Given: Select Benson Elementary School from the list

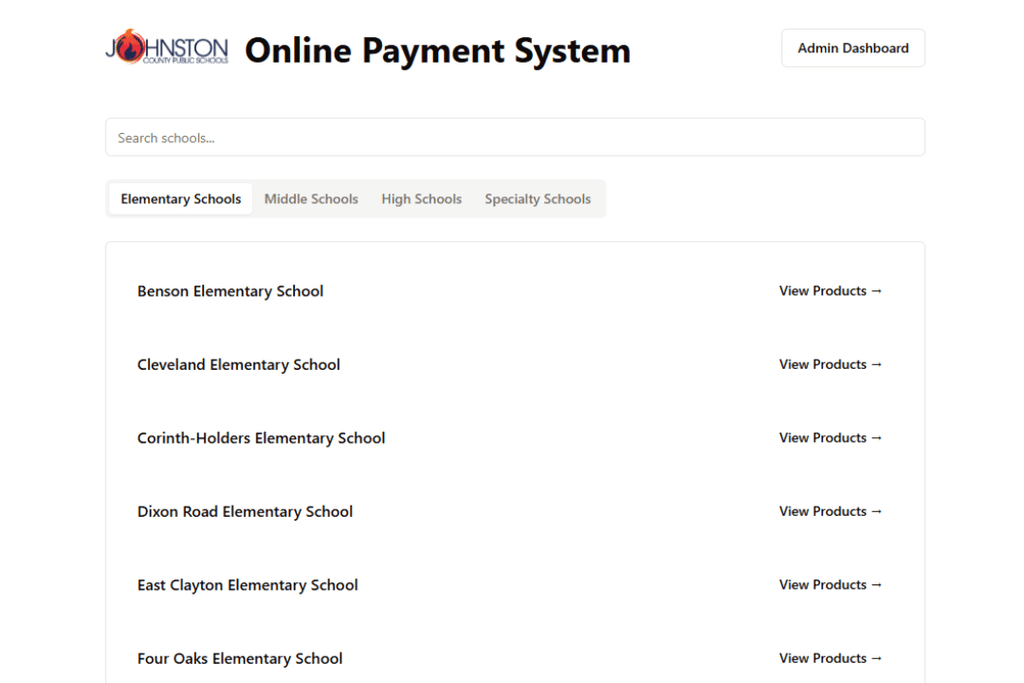Looking at the screenshot, I should click(230, 291).
